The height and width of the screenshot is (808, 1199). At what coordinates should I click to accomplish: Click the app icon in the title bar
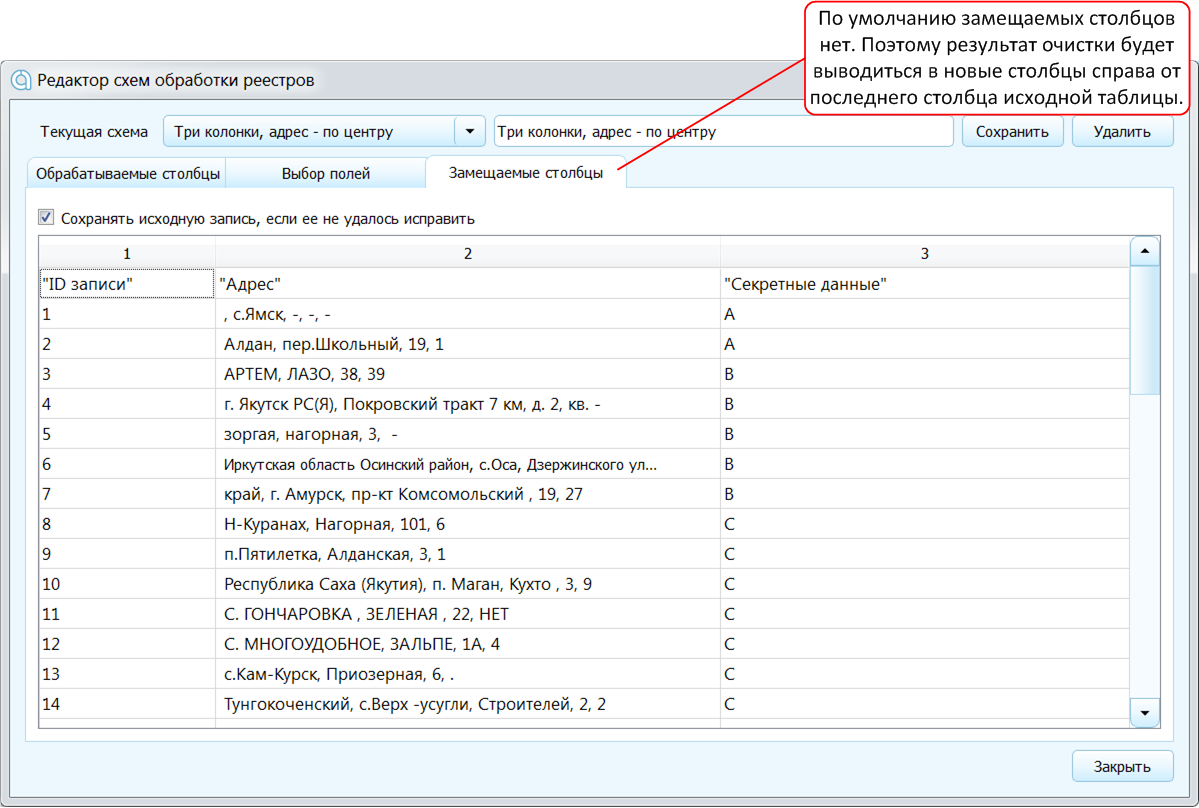coord(21,80)
